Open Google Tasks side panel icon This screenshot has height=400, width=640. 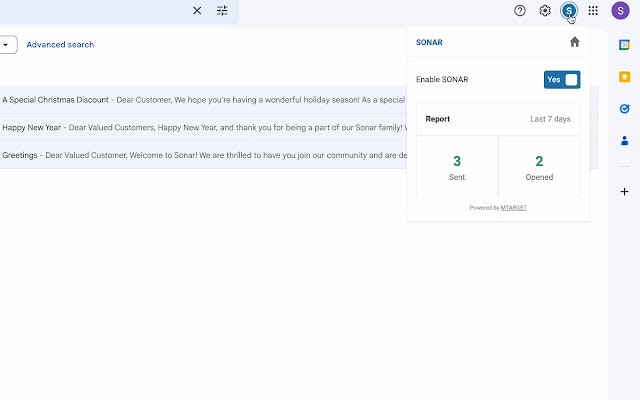click(624, 109)
